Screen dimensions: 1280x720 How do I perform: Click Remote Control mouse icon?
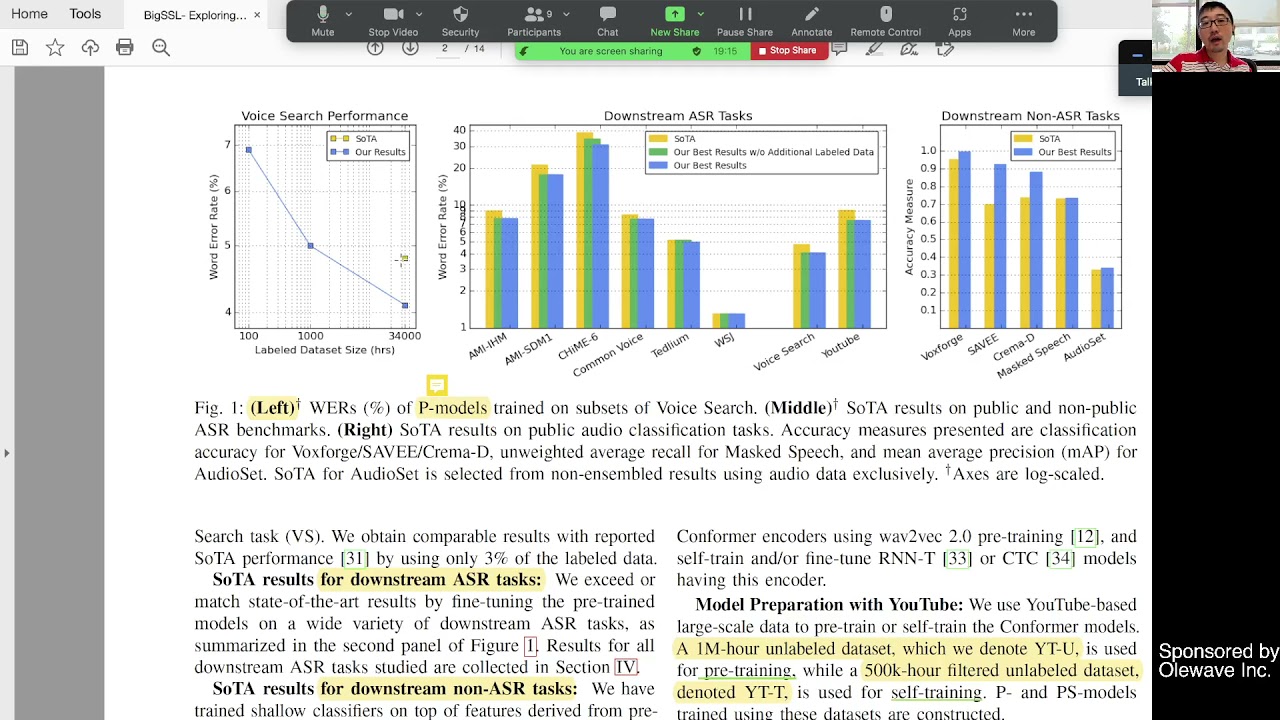coord(885,21)
